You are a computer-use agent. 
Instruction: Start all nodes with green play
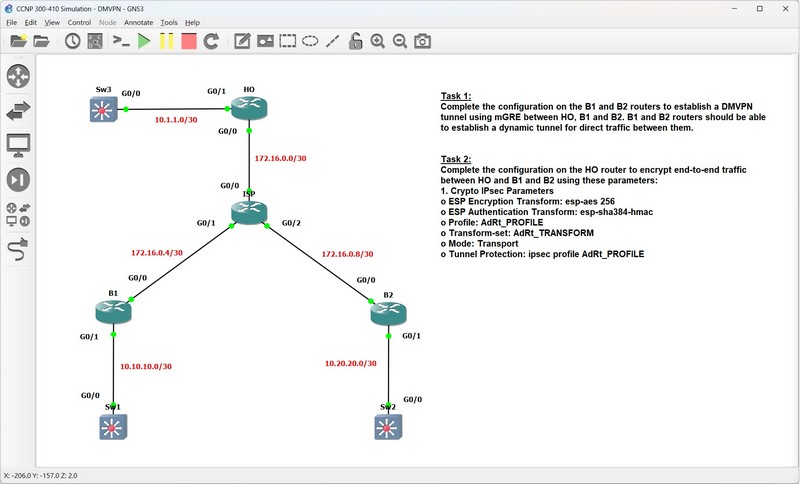tap(144, 41)
